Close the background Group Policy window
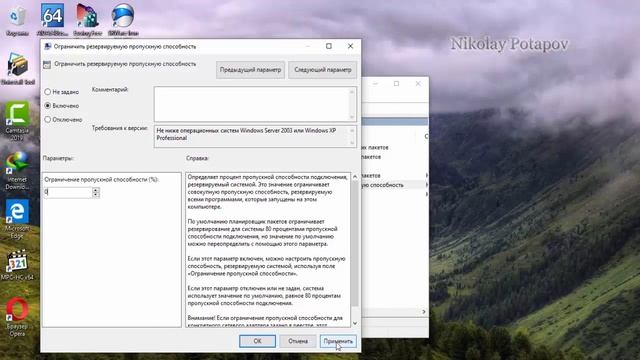640x360 pixels. click(x=418, y=84)
